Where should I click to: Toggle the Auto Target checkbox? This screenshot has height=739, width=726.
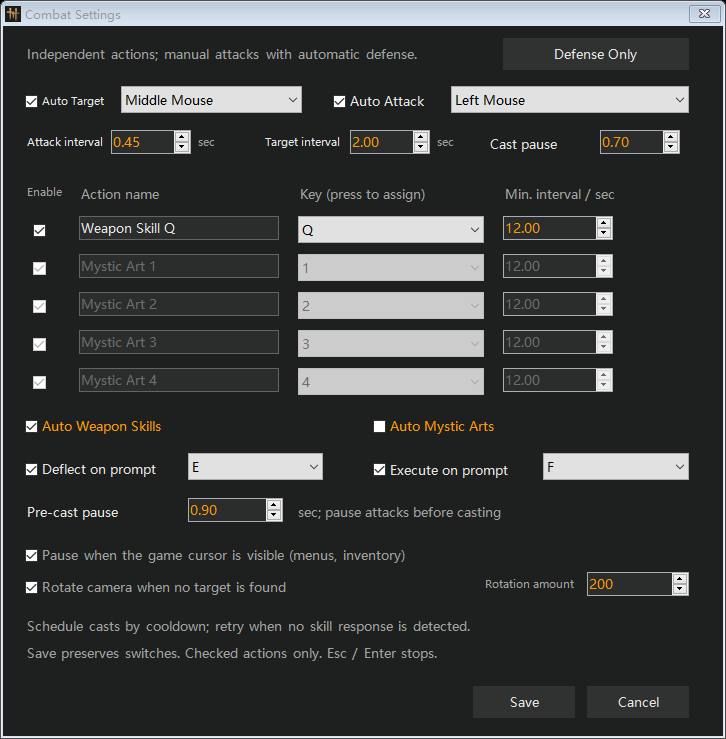(x=32, y=101)
